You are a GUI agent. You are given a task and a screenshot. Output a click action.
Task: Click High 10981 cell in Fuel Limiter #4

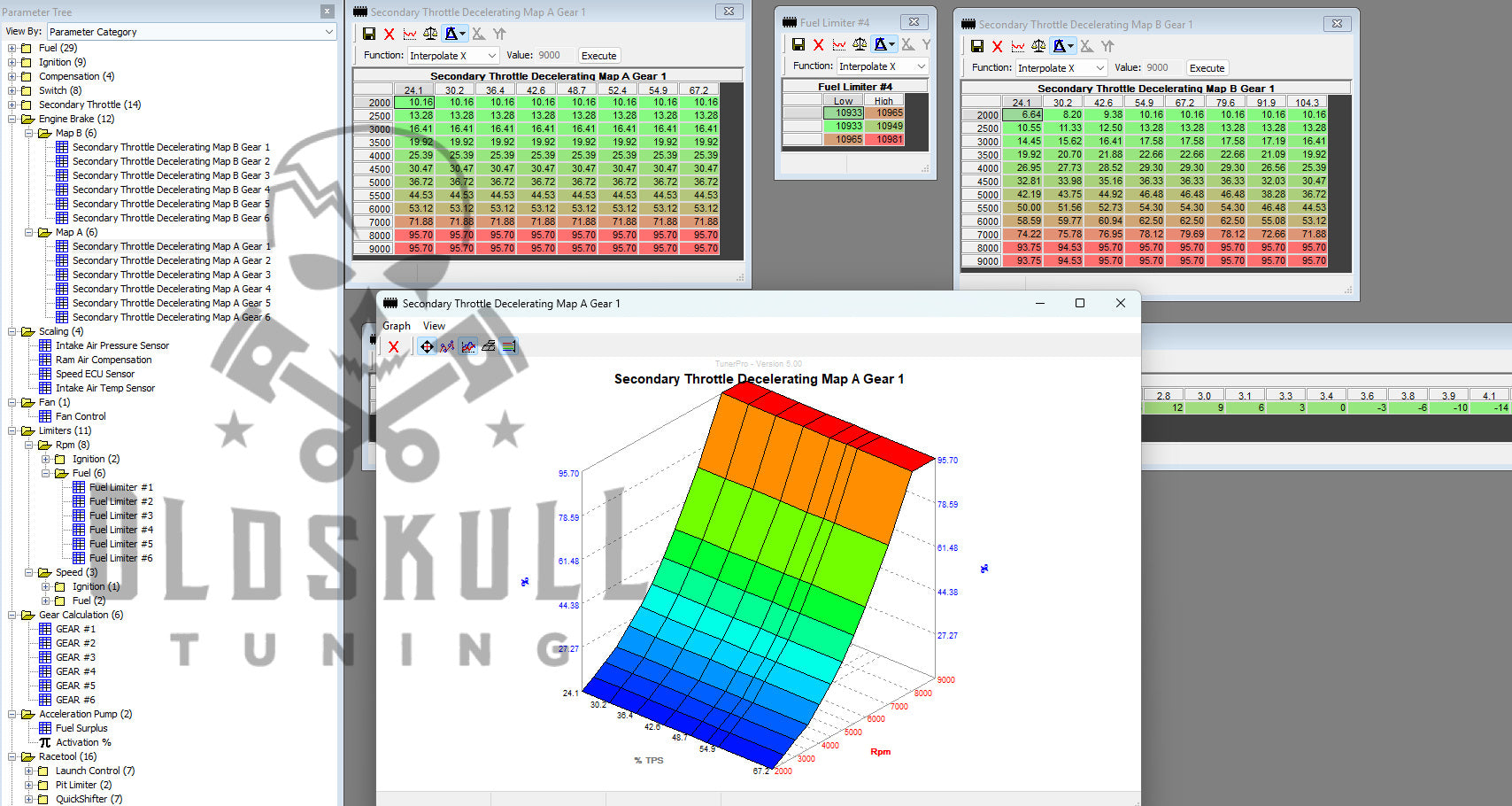click(x=884, y=140)
